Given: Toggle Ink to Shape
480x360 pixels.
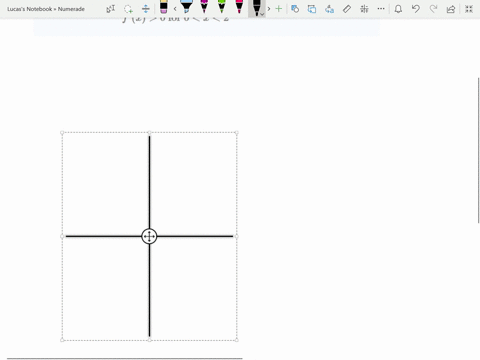Looking at the screenshot, I should click(x=312, y=9).
